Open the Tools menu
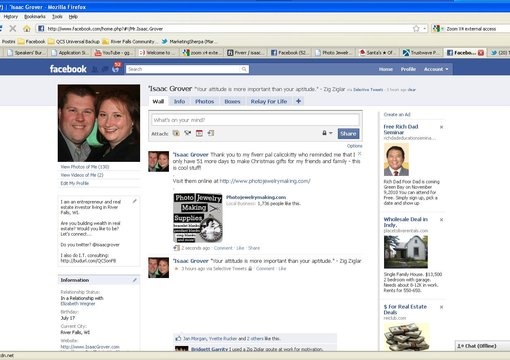The width and height of the screenshot is (510, 360). 57,16
